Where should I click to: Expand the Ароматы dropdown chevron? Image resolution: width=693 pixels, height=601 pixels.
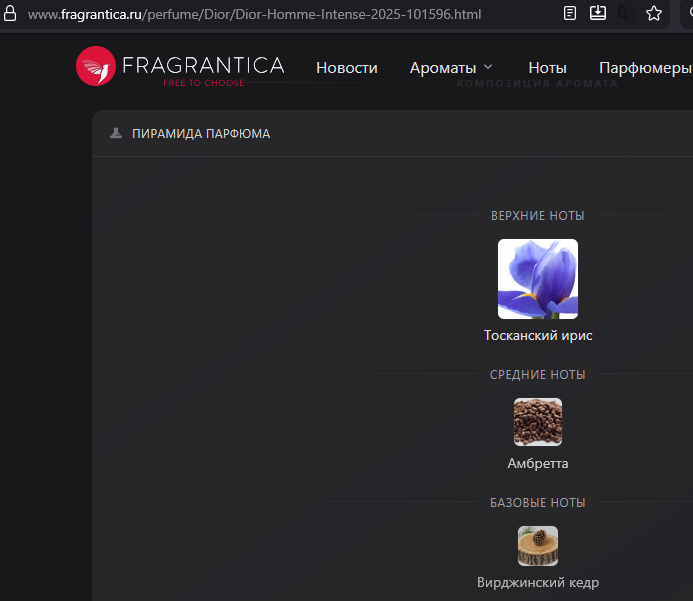[488, 67]
